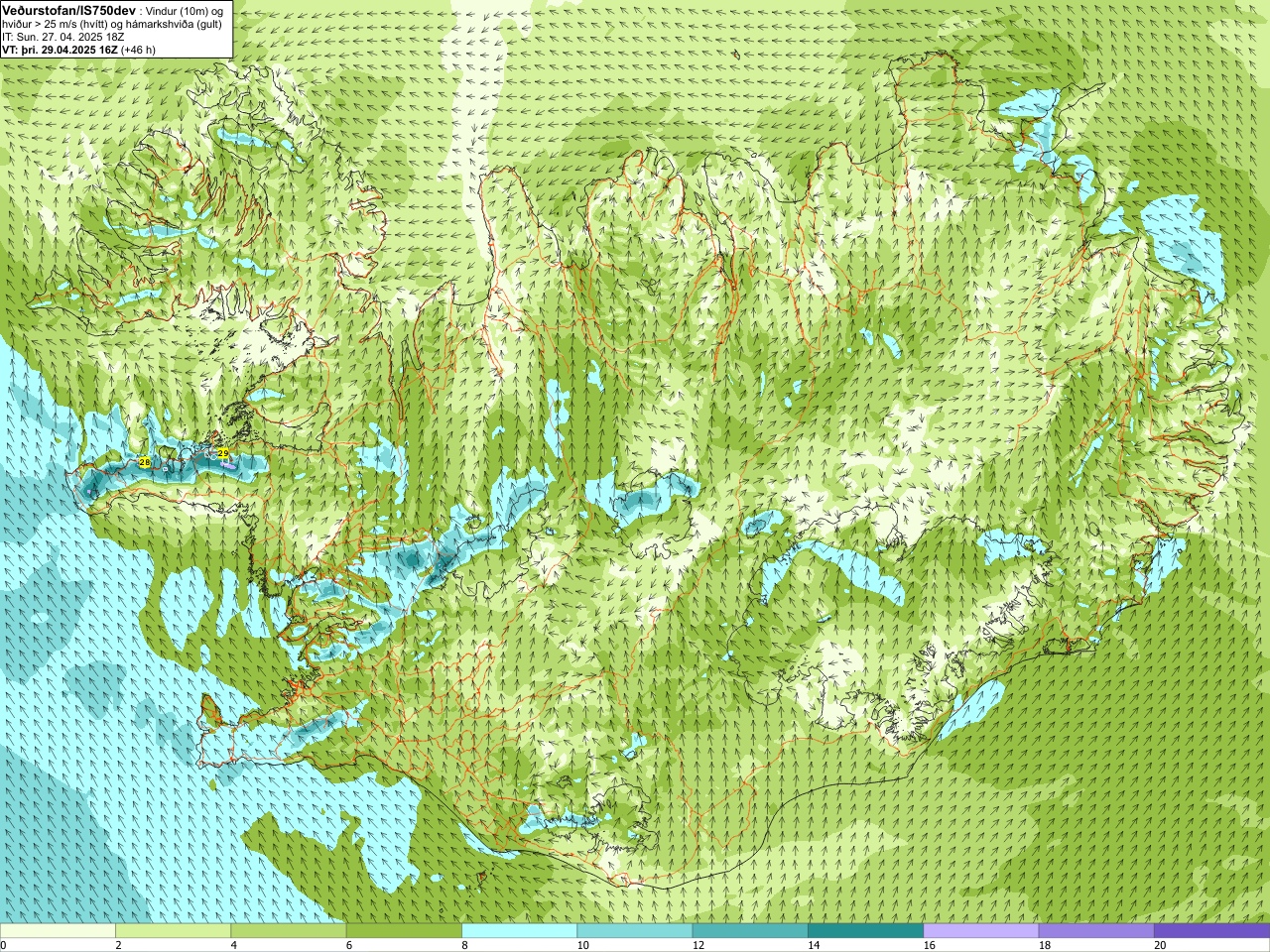Viewport: 1270px width, 952px height.
Task: Select the 14–16 m/s dark teal legend swatch
Action: (x=865, y=931)
